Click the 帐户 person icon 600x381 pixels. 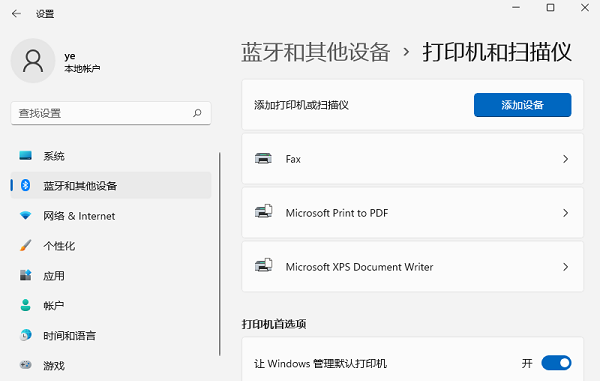[x=25, y=305]
